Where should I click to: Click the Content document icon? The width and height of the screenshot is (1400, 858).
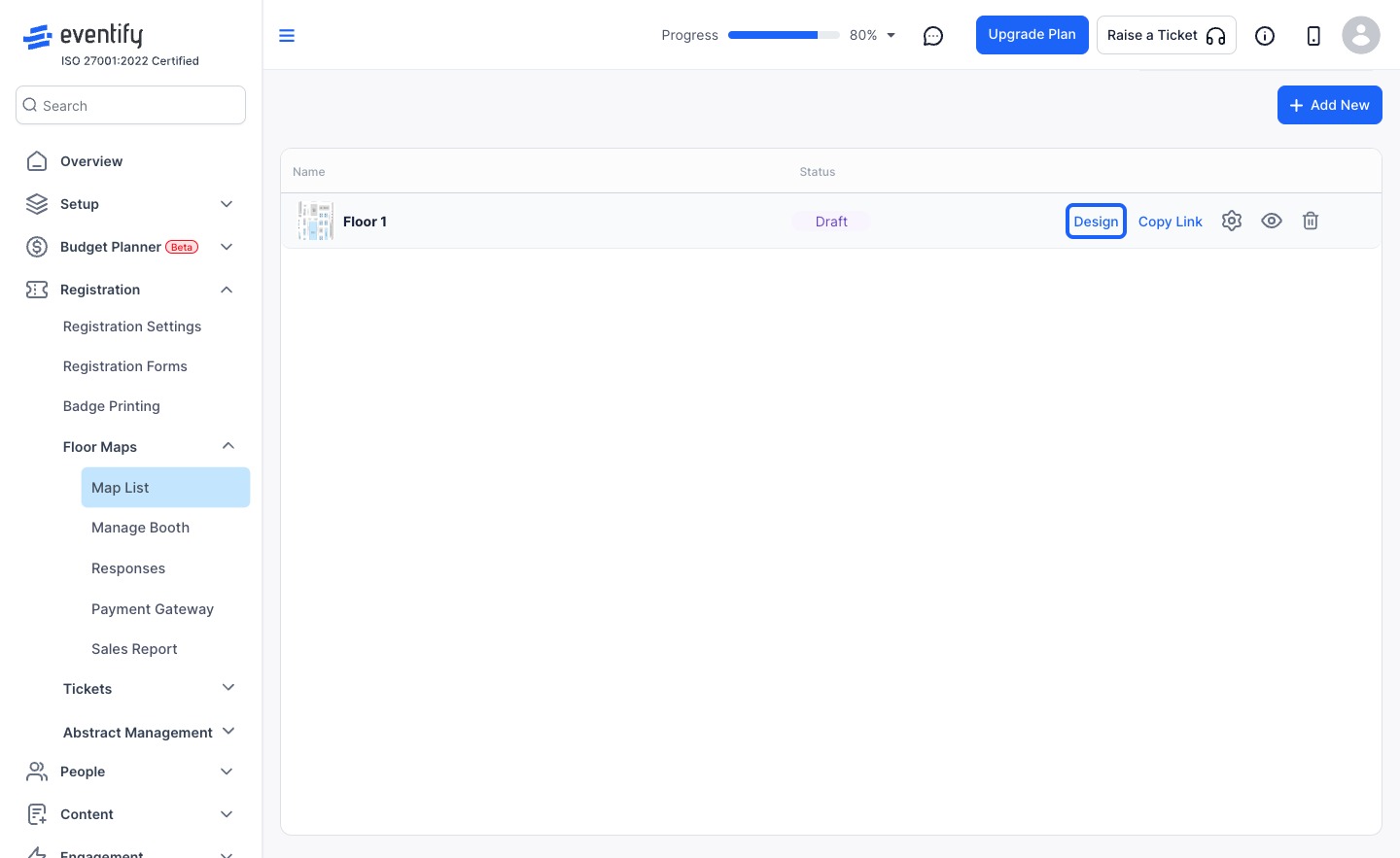pos(37,814)
